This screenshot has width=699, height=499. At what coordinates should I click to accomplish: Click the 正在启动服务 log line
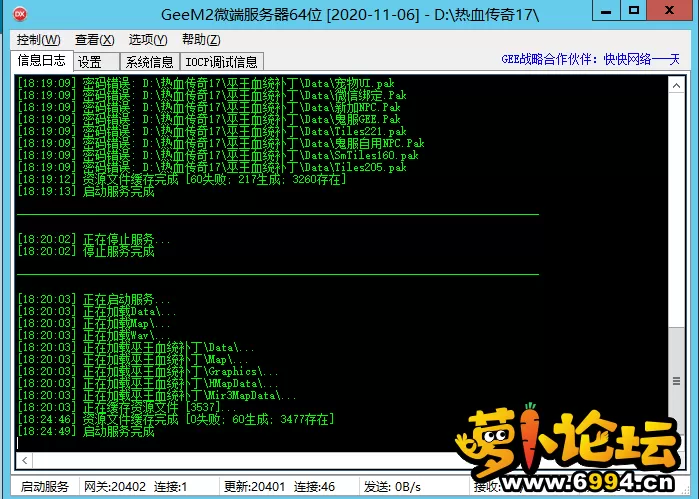[x=94, y=299]
